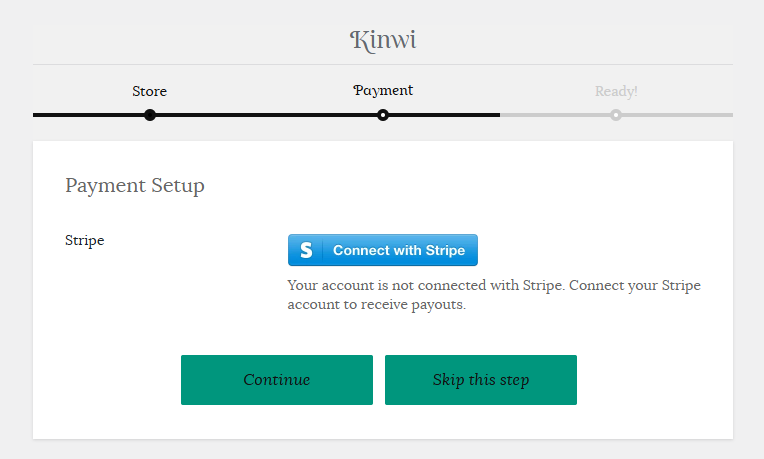Select the Store step label
The image size is (764, 459).
point(150,91)
